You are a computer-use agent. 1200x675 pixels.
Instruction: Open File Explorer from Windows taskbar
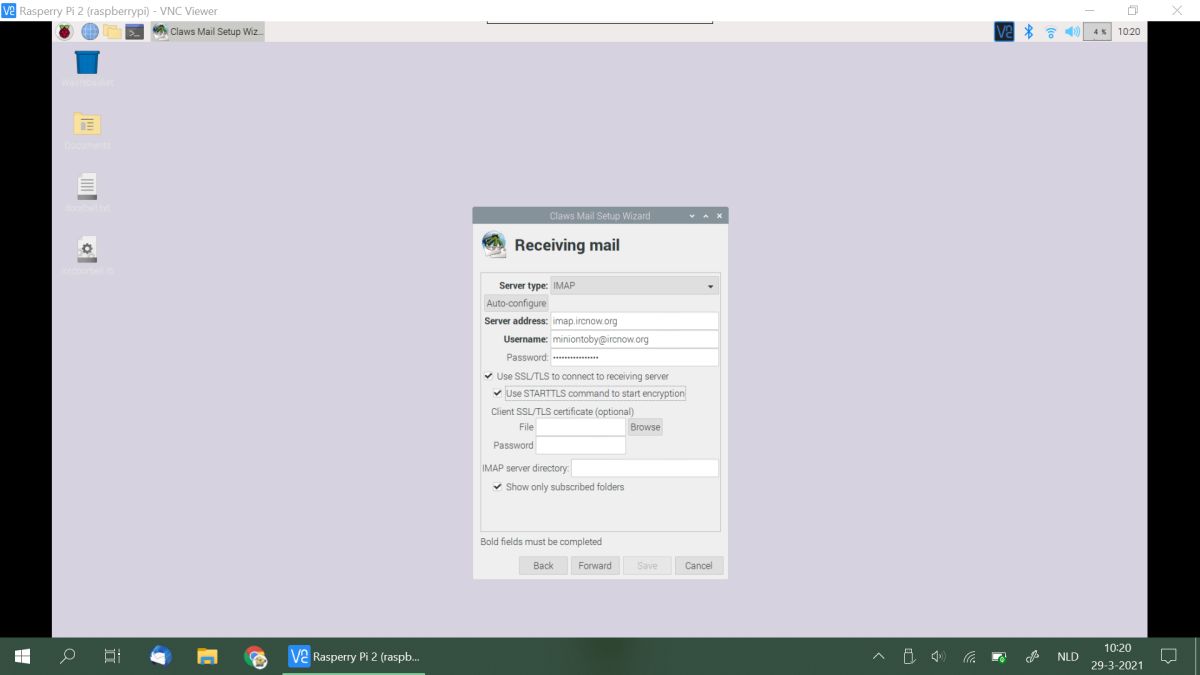(x=207, y=657)
